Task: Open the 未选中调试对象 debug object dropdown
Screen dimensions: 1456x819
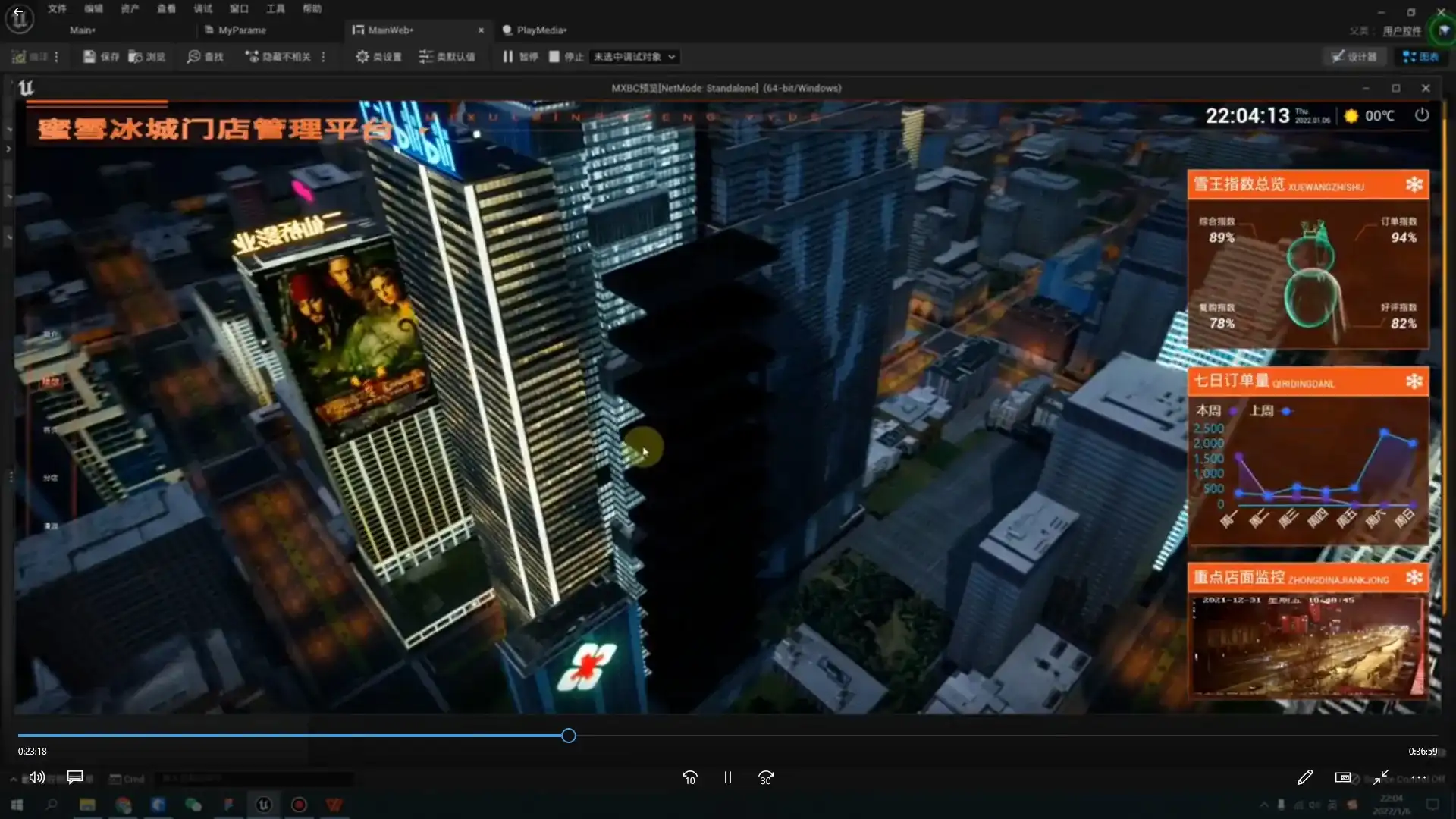Action: click(x=633, y=56)
